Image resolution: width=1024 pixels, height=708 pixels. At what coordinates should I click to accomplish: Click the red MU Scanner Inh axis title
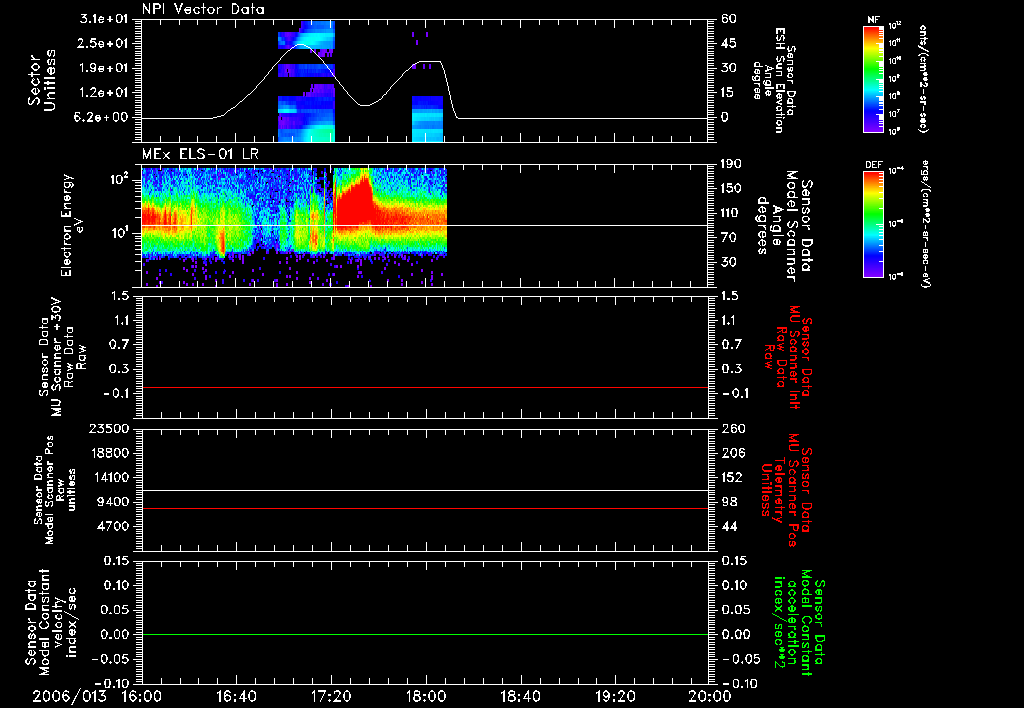788,357
